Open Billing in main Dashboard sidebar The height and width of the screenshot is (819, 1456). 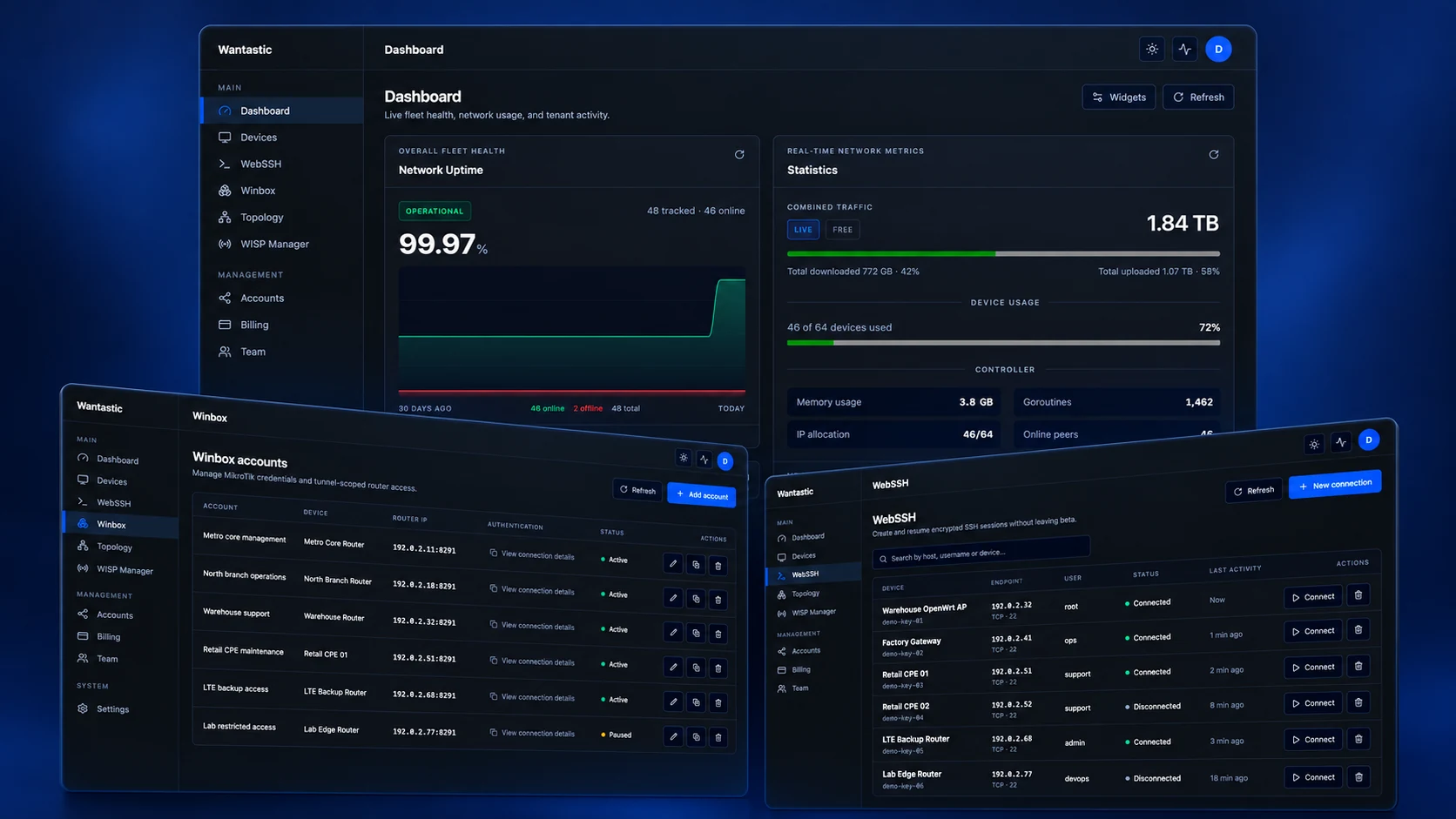coord(282,325)
